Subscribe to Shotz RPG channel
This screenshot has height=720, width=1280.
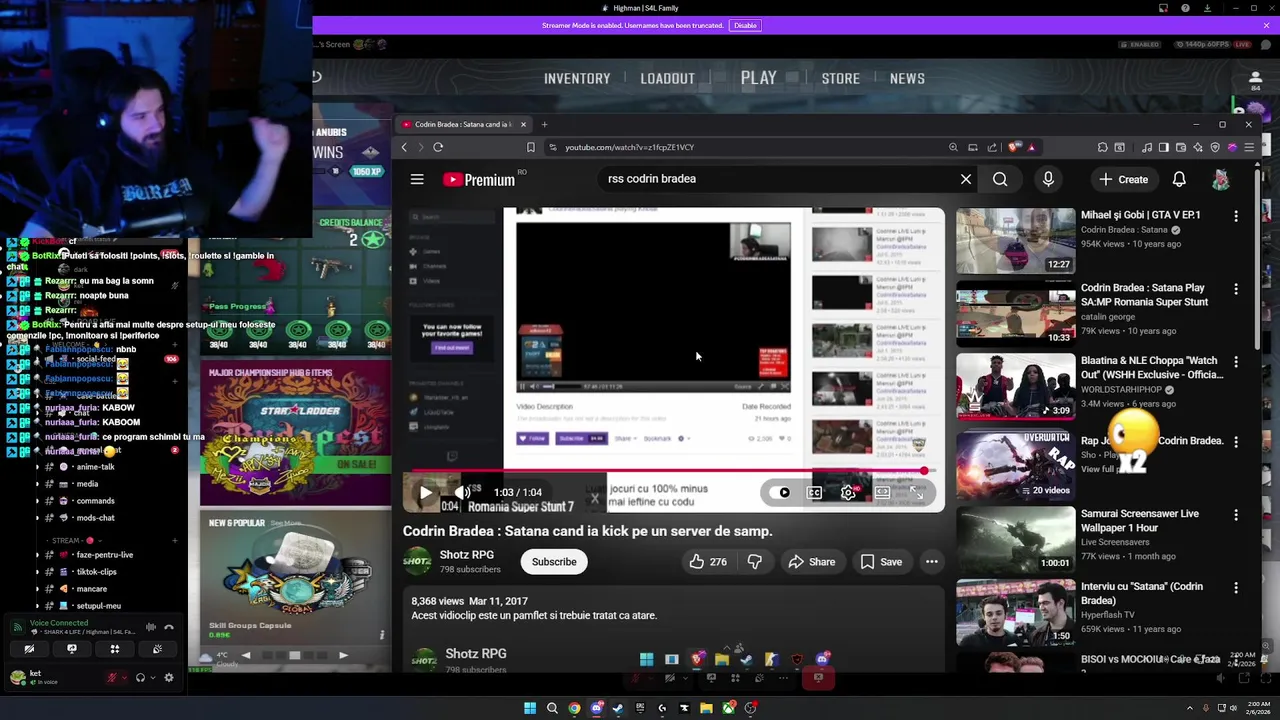pos(554,562)
